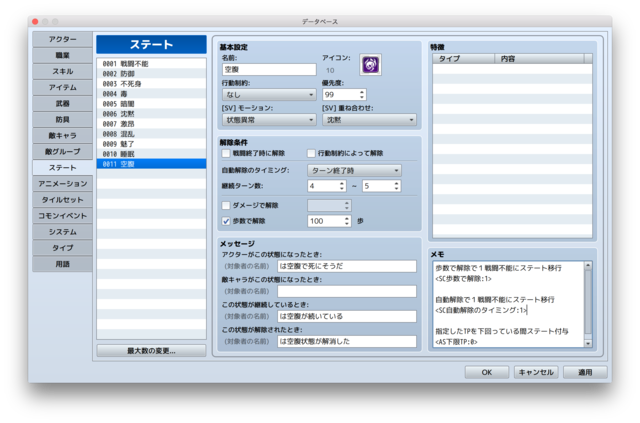Click the キャンセル button

536,372
